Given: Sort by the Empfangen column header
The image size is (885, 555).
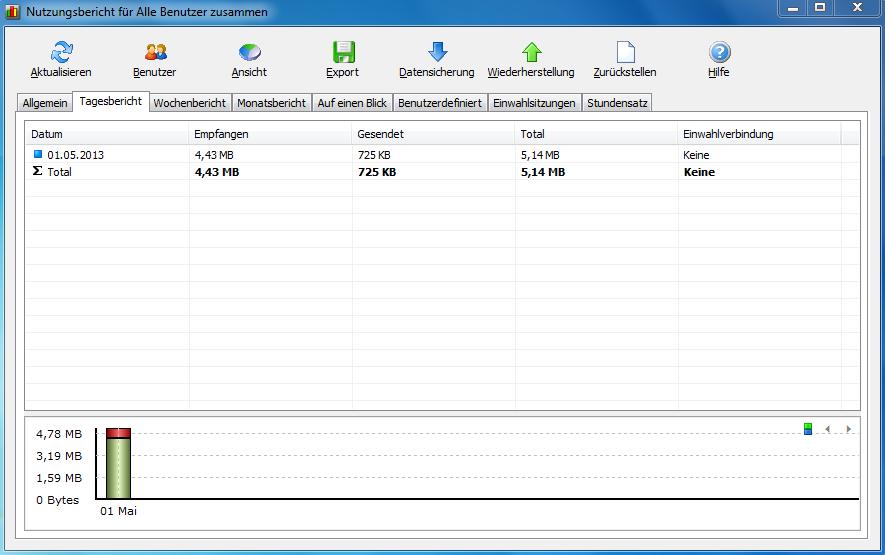Looking at the screenshot, I should pos(221,134).
